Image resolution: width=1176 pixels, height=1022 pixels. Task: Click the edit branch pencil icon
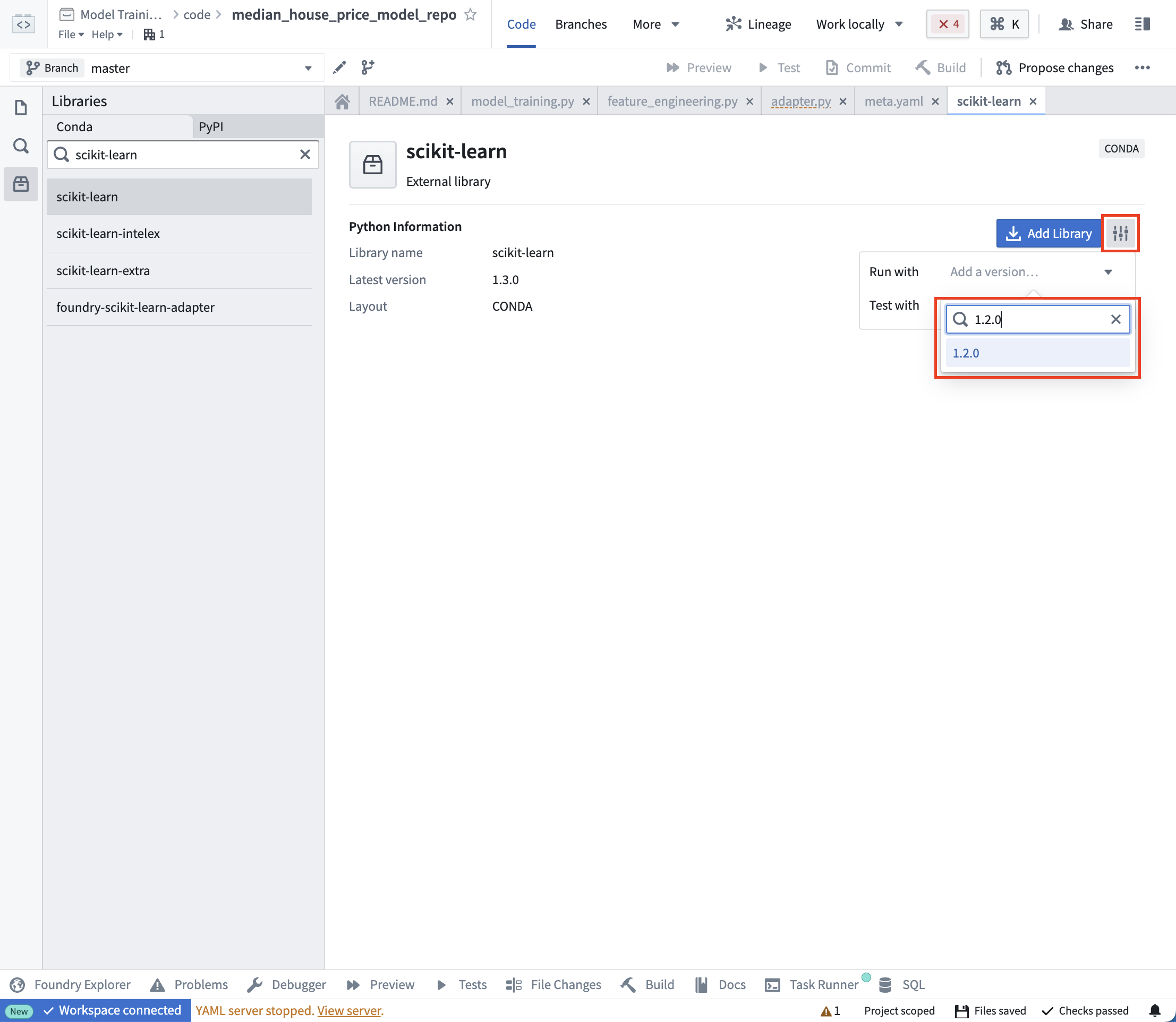pos(339,67)
